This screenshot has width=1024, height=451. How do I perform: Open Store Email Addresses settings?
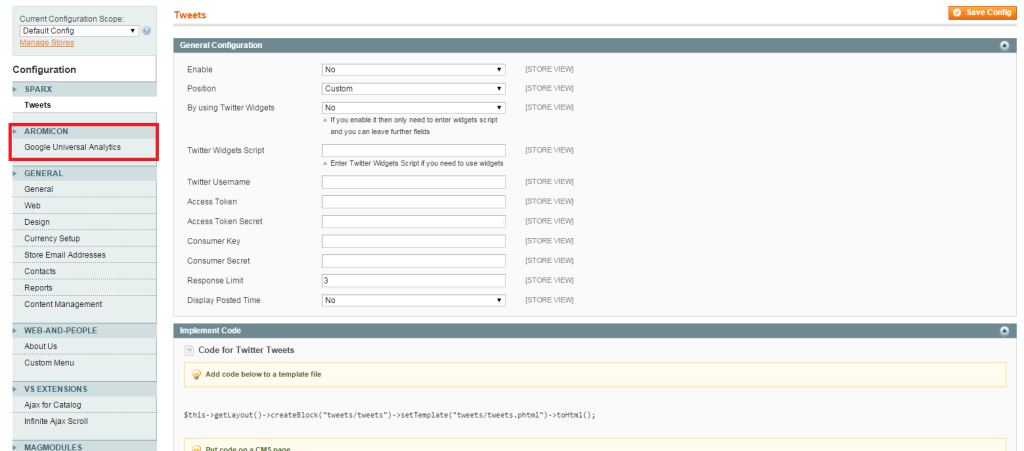tap(84, 255)
